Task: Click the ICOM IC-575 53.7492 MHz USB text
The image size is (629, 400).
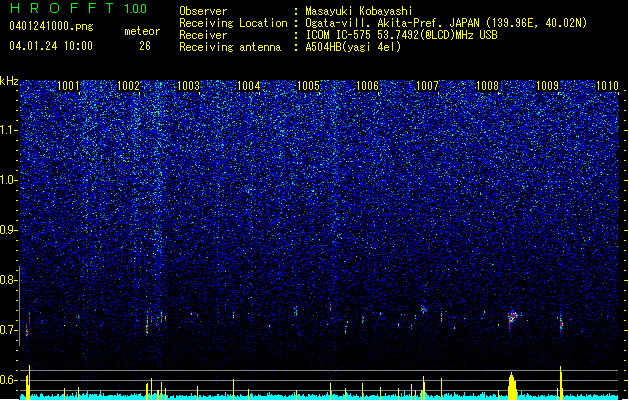Action: pos(401,35)
